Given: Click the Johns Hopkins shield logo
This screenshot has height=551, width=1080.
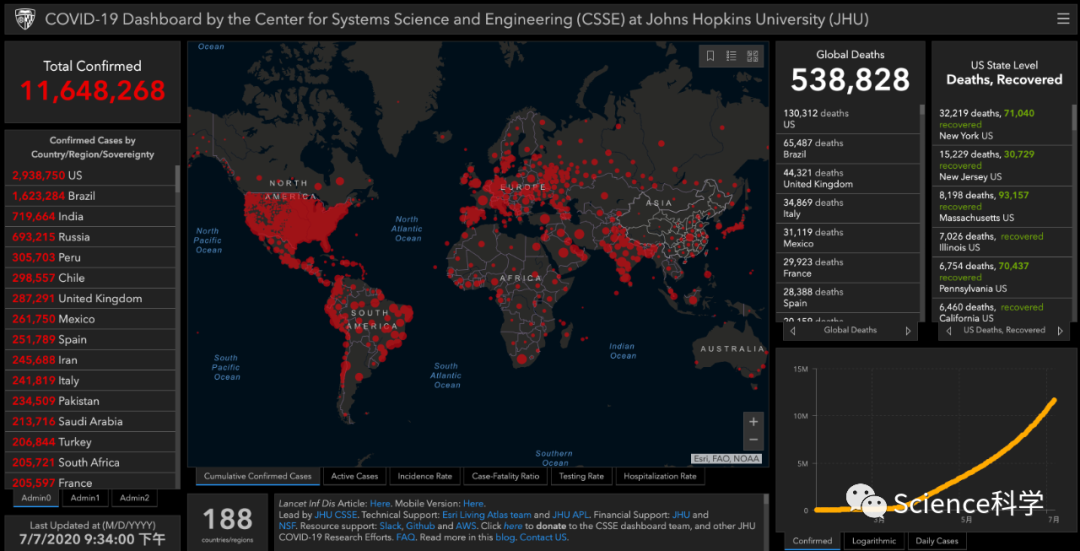Looking at the screenshot, I should [x=23, y=19].
